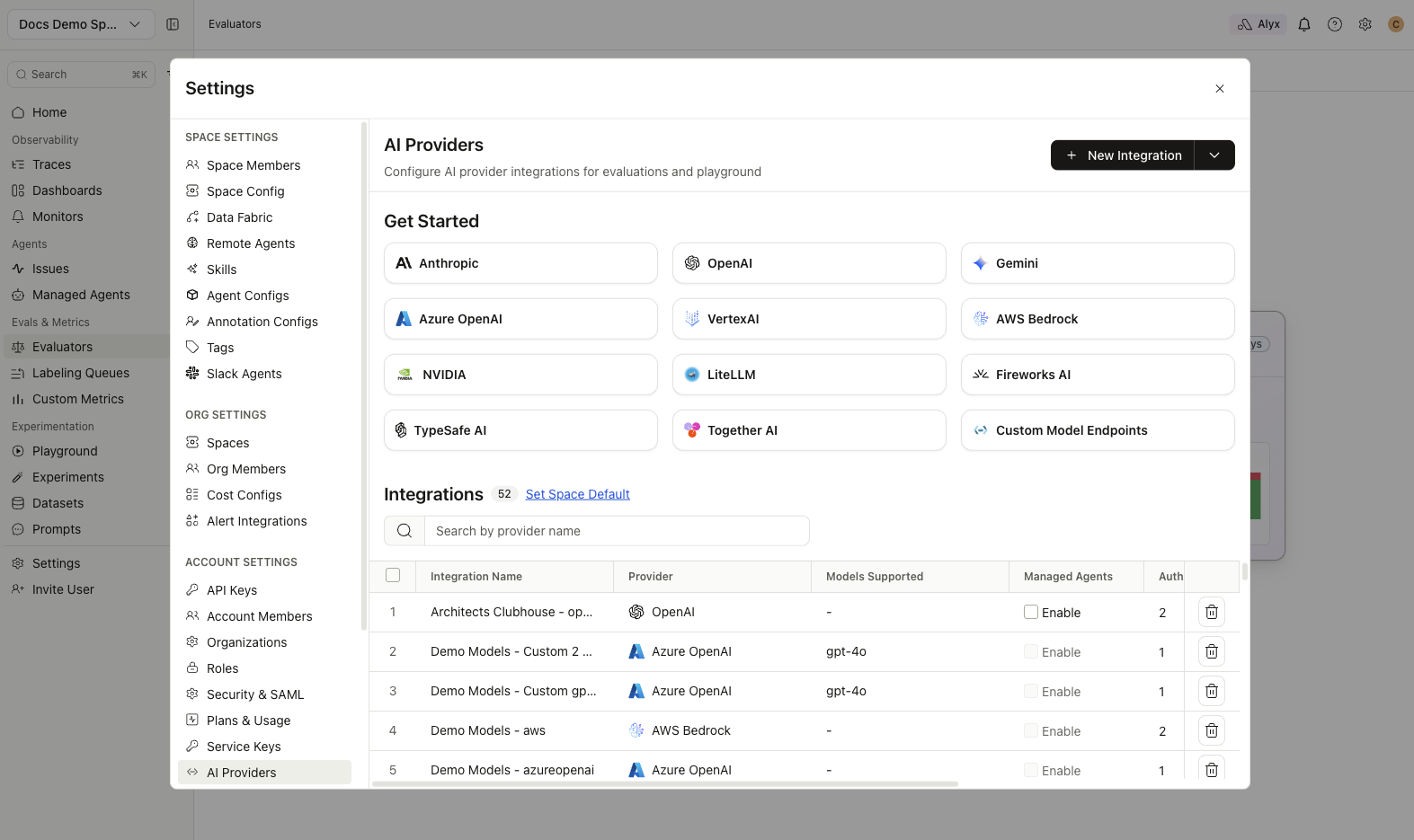Click the horizontal scrollbar under integrations table
1414x840 pixels.
point(665,783)
